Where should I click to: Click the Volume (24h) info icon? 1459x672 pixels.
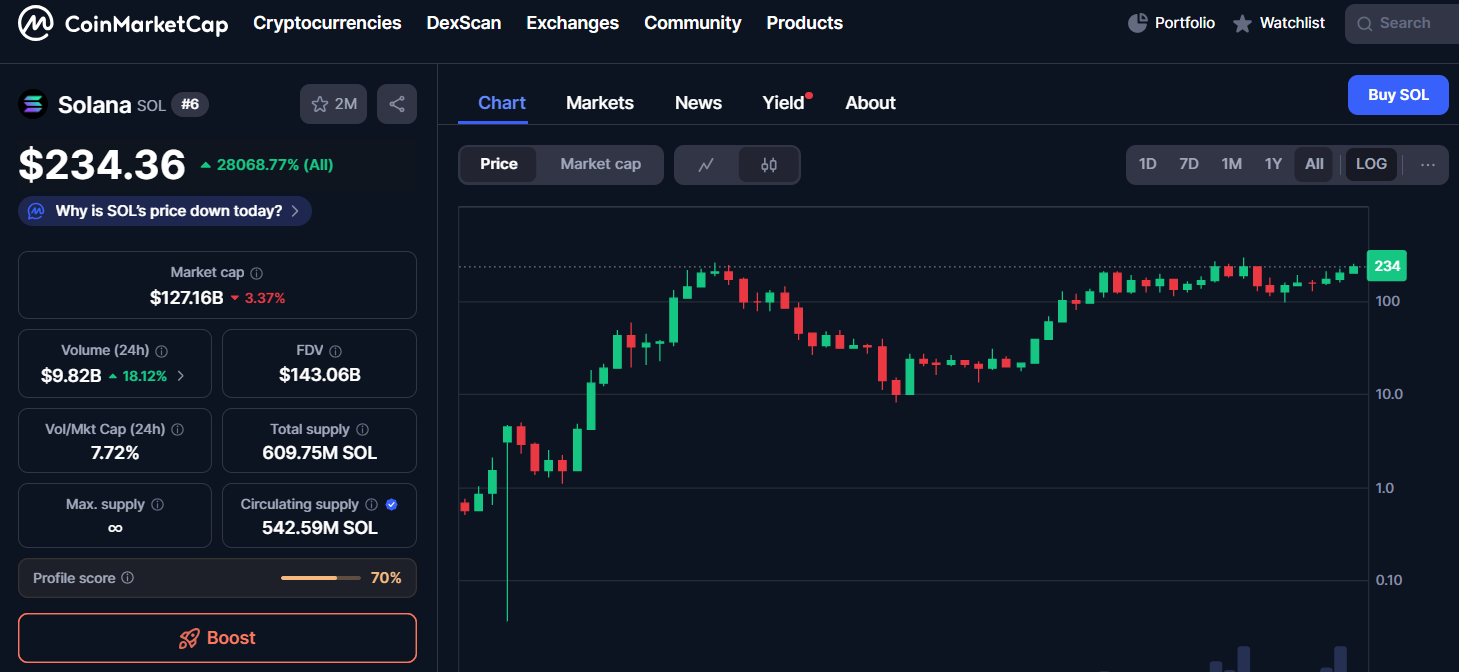click(x=161, y=352)
